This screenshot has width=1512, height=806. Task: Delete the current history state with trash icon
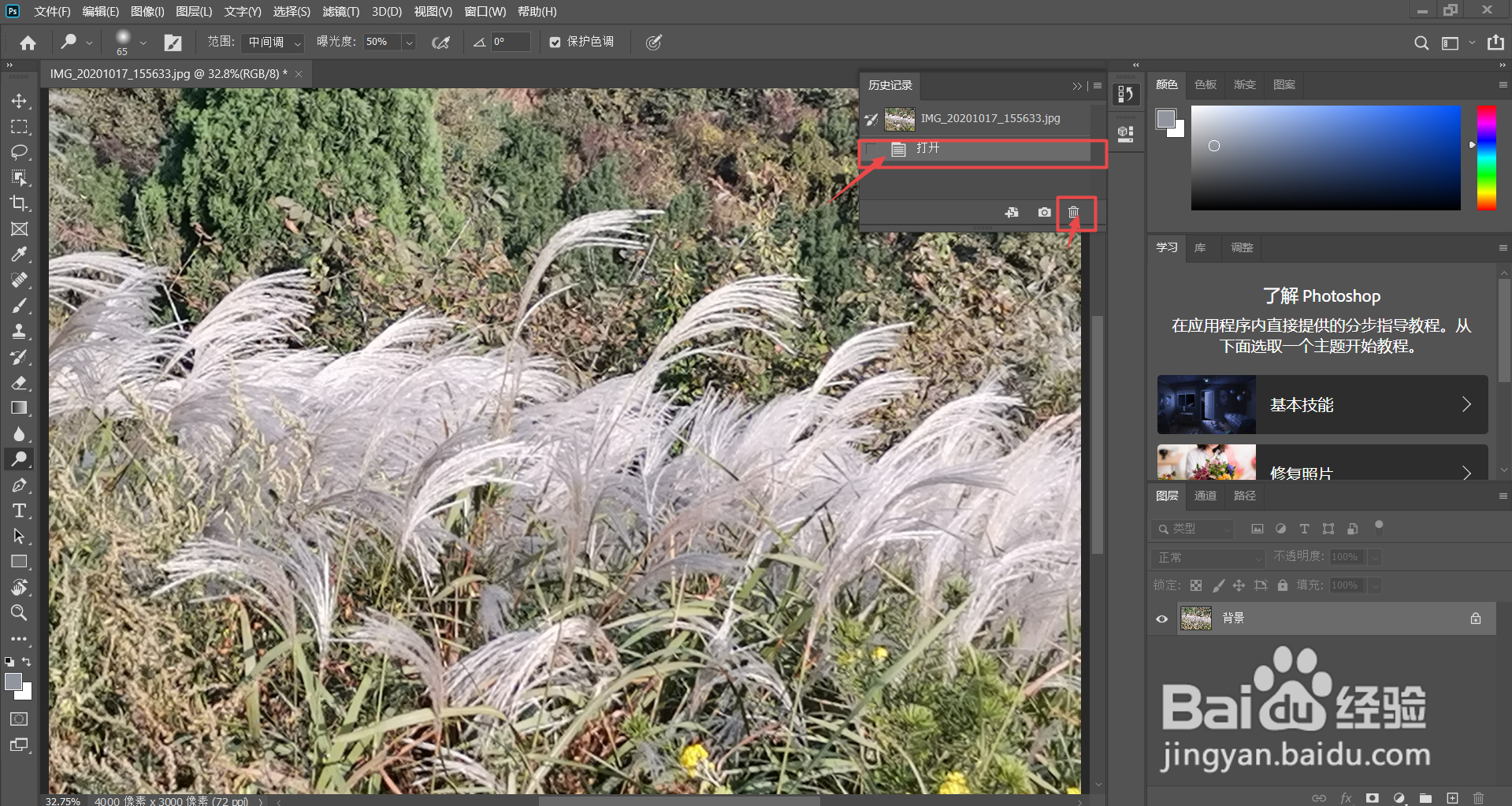[x=1073, y=212]
